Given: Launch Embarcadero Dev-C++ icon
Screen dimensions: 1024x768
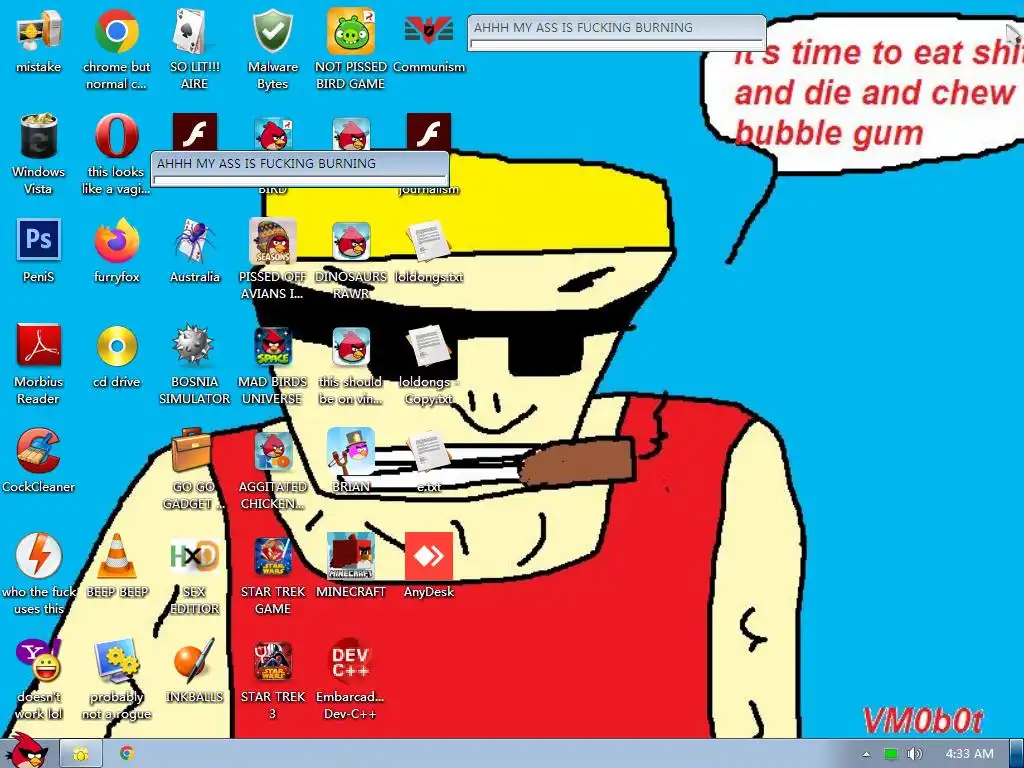Looking at the screenshot, I should pos(351,660).
